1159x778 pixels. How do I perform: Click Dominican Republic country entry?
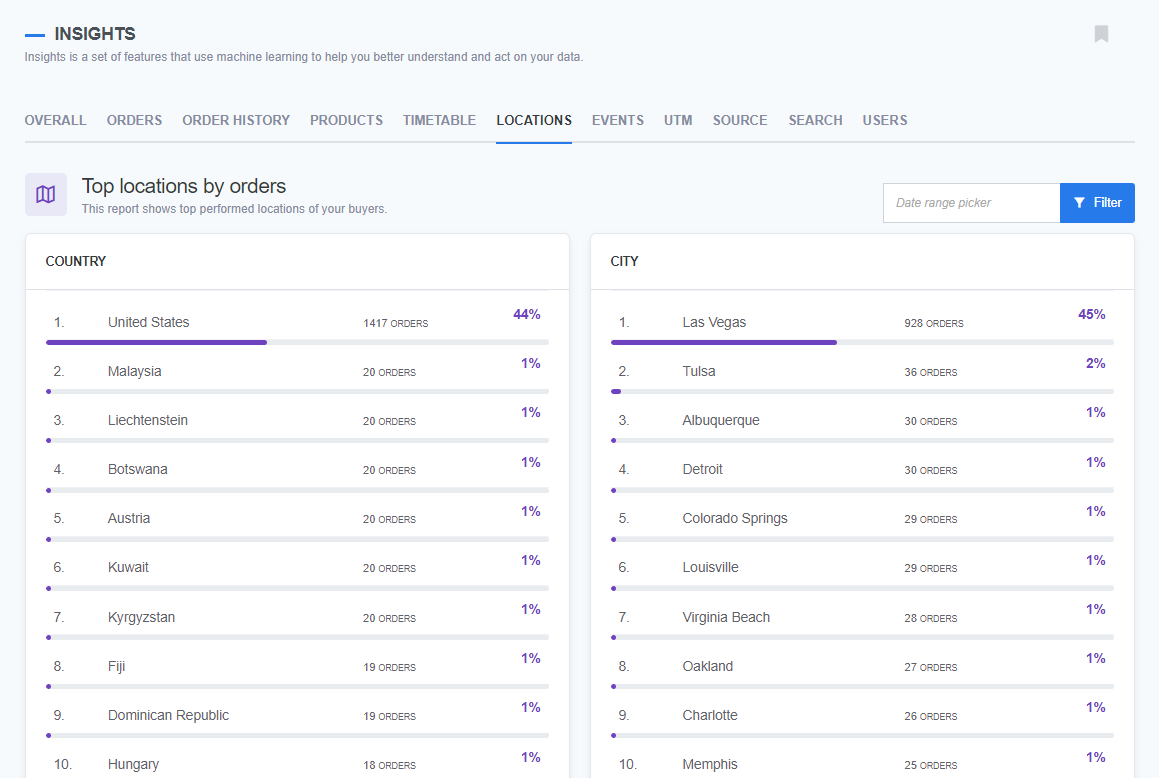click(297, 715)
